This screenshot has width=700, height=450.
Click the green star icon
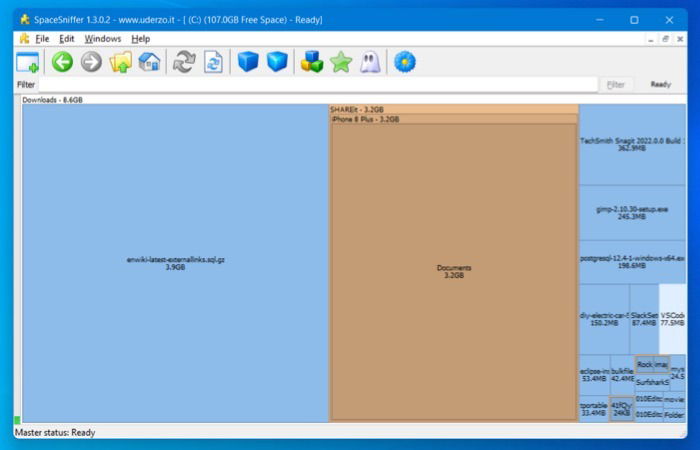[x=341, y=62]
